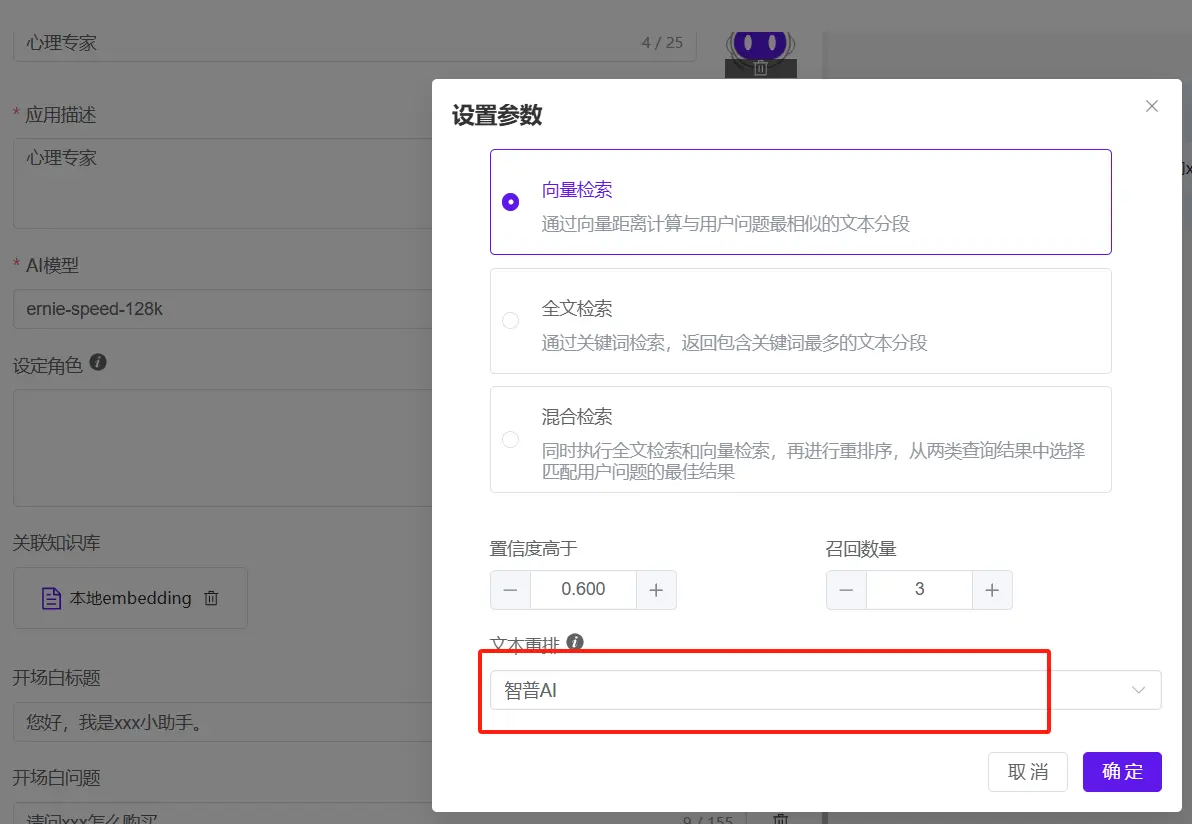Close the 设置参数 dialog with X
The width and height of the screenshot is (1192, 824).
tap(1152, 106)
